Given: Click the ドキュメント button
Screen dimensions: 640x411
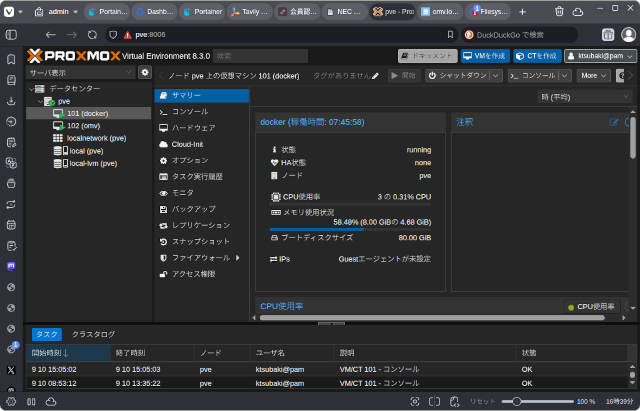Looking at the screenshot, I should pos(427,56).
